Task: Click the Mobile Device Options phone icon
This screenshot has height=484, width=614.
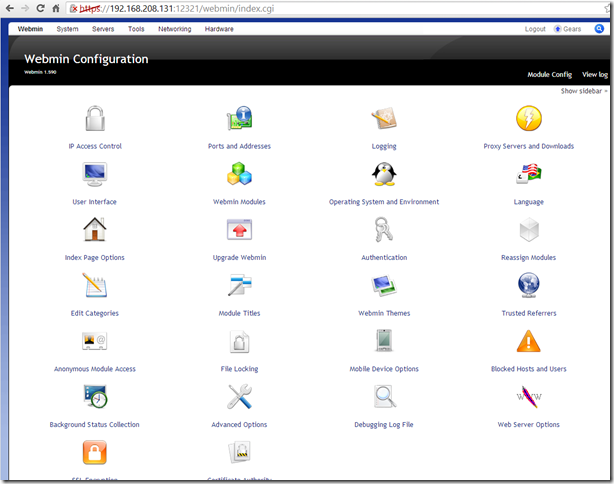Action: coord(384,341)
